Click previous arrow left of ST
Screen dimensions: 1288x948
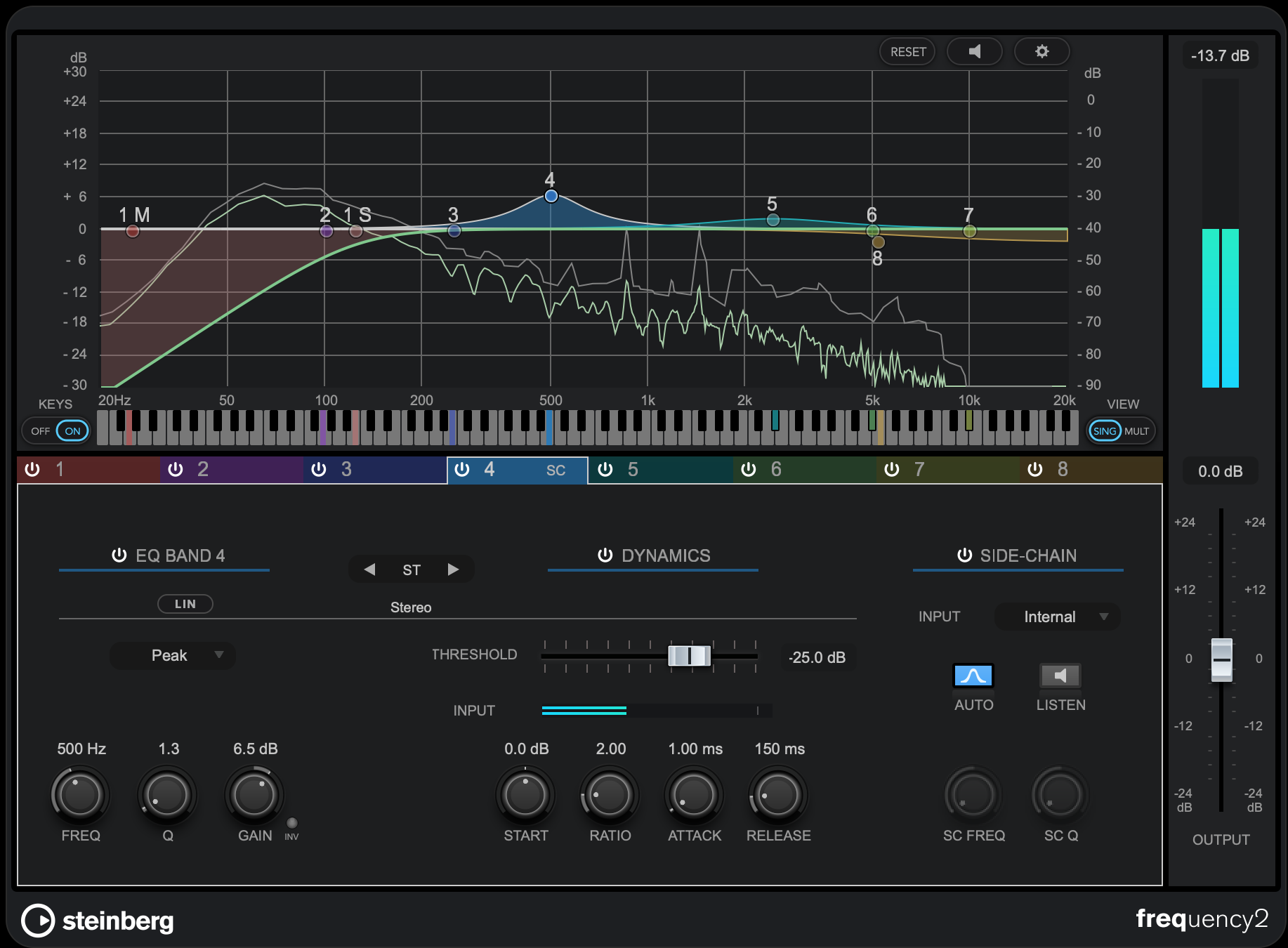[x=369, y=570]
